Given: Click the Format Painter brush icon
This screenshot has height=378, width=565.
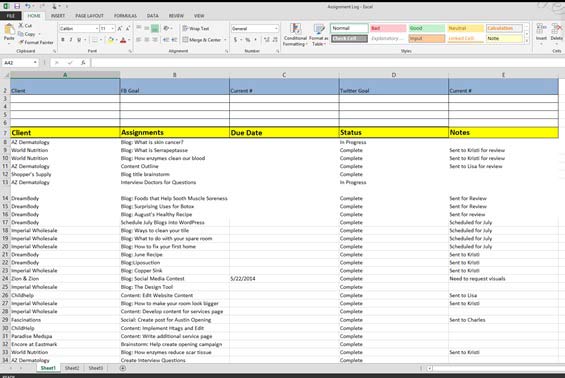Looking at the screenshot, I should (21, 42).
